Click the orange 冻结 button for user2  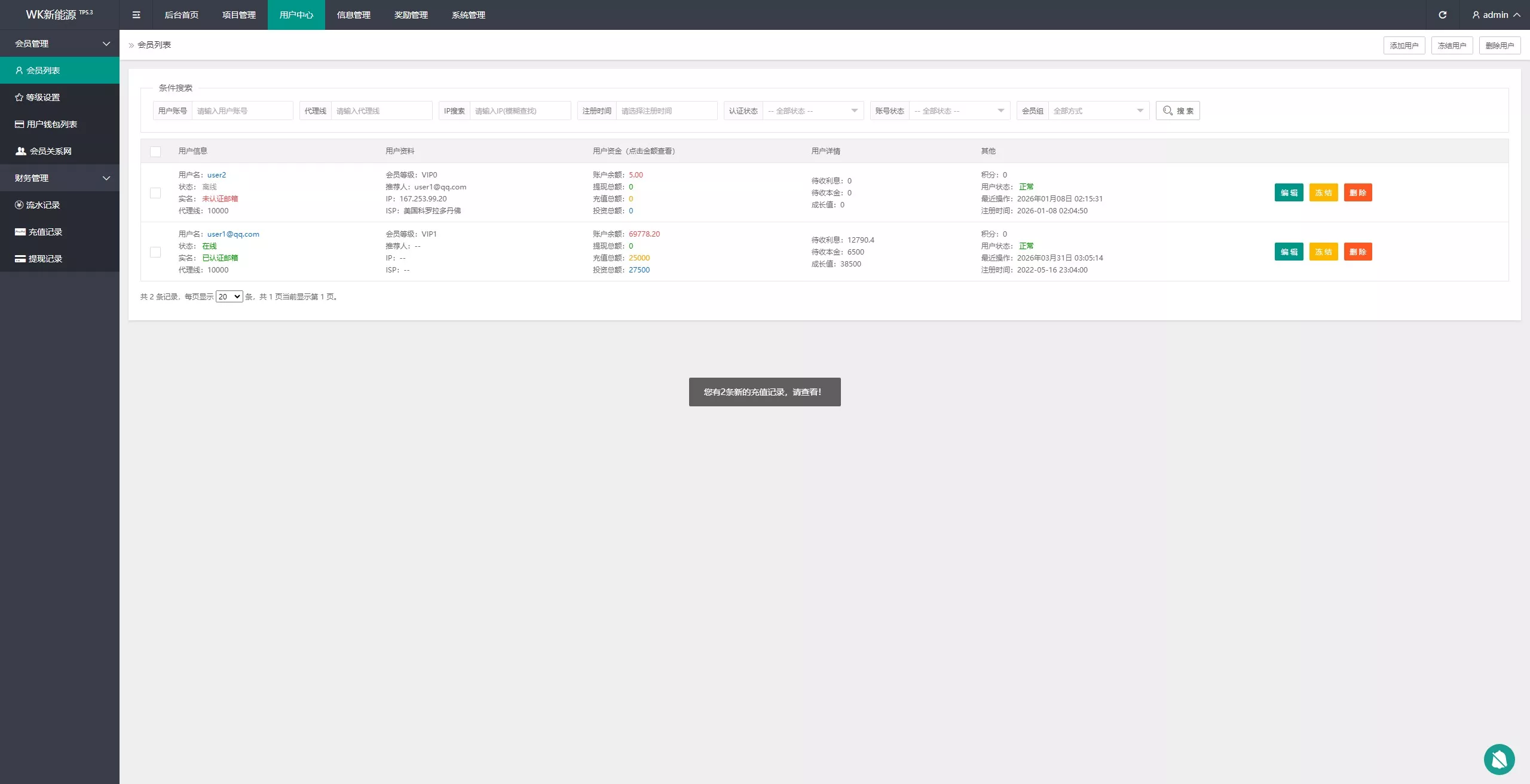[1323, 193]
